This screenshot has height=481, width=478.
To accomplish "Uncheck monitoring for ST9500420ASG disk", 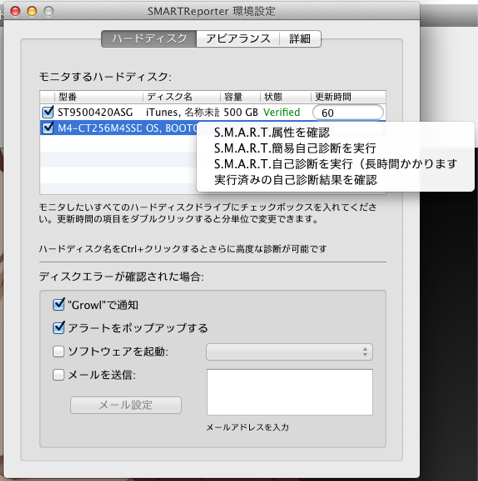I will tap(48, 112).
